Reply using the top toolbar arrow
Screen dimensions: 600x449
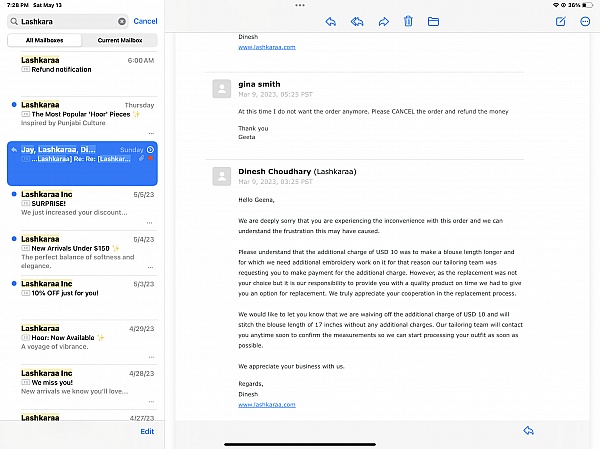[330, 20]
